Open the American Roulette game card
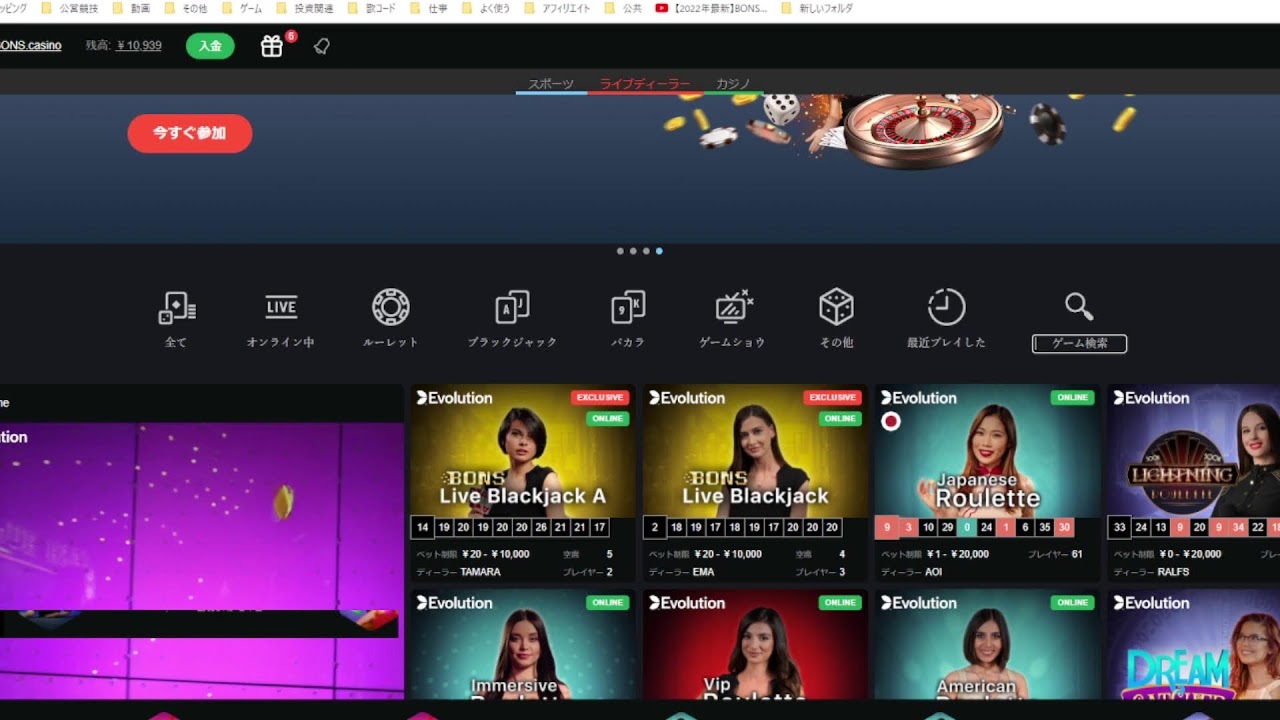The height and width of the screenshot is (720, 1280). tap(987, 644)
